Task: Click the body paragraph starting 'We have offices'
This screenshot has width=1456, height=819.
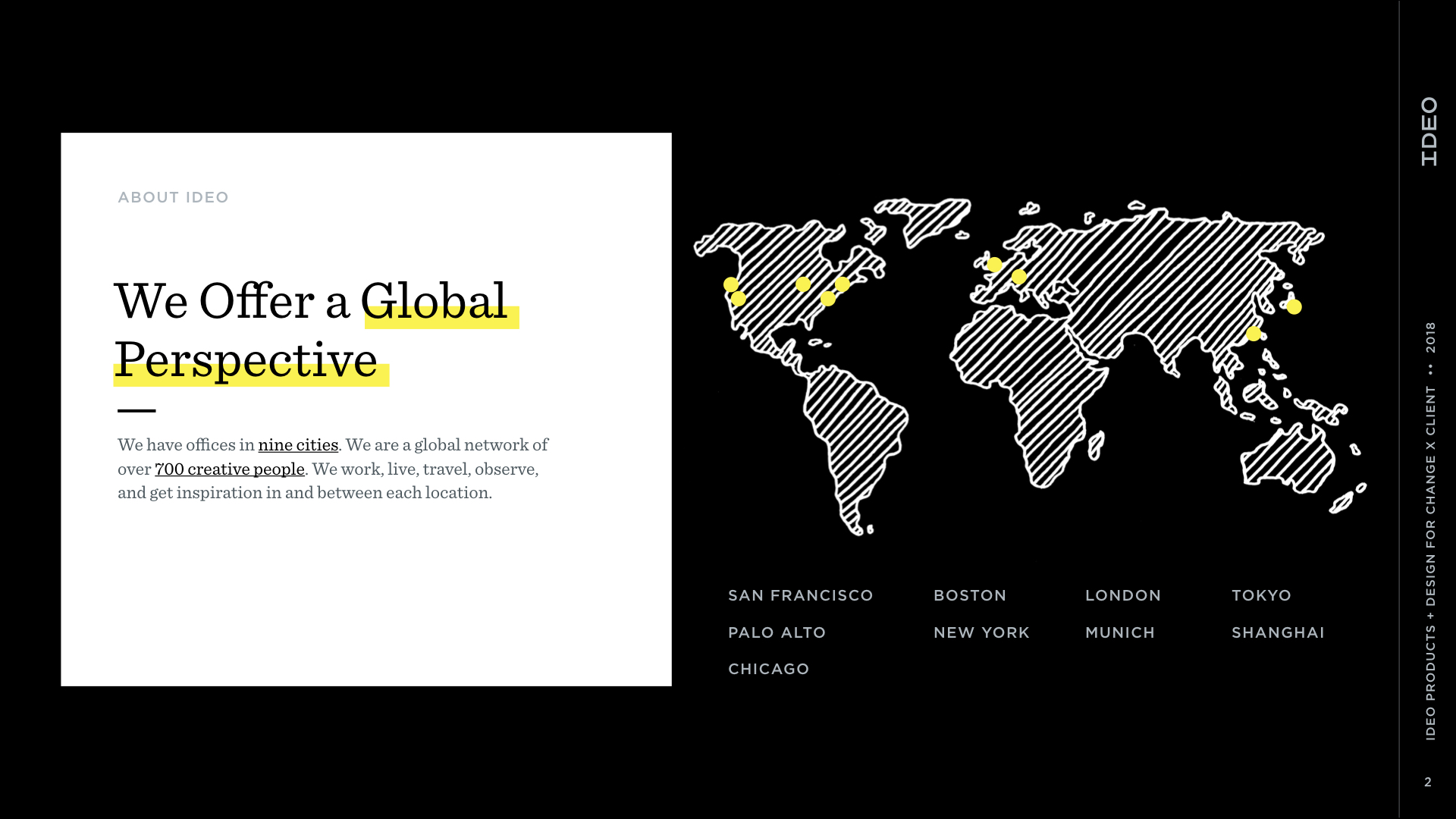Action: [x=333, y=469]
